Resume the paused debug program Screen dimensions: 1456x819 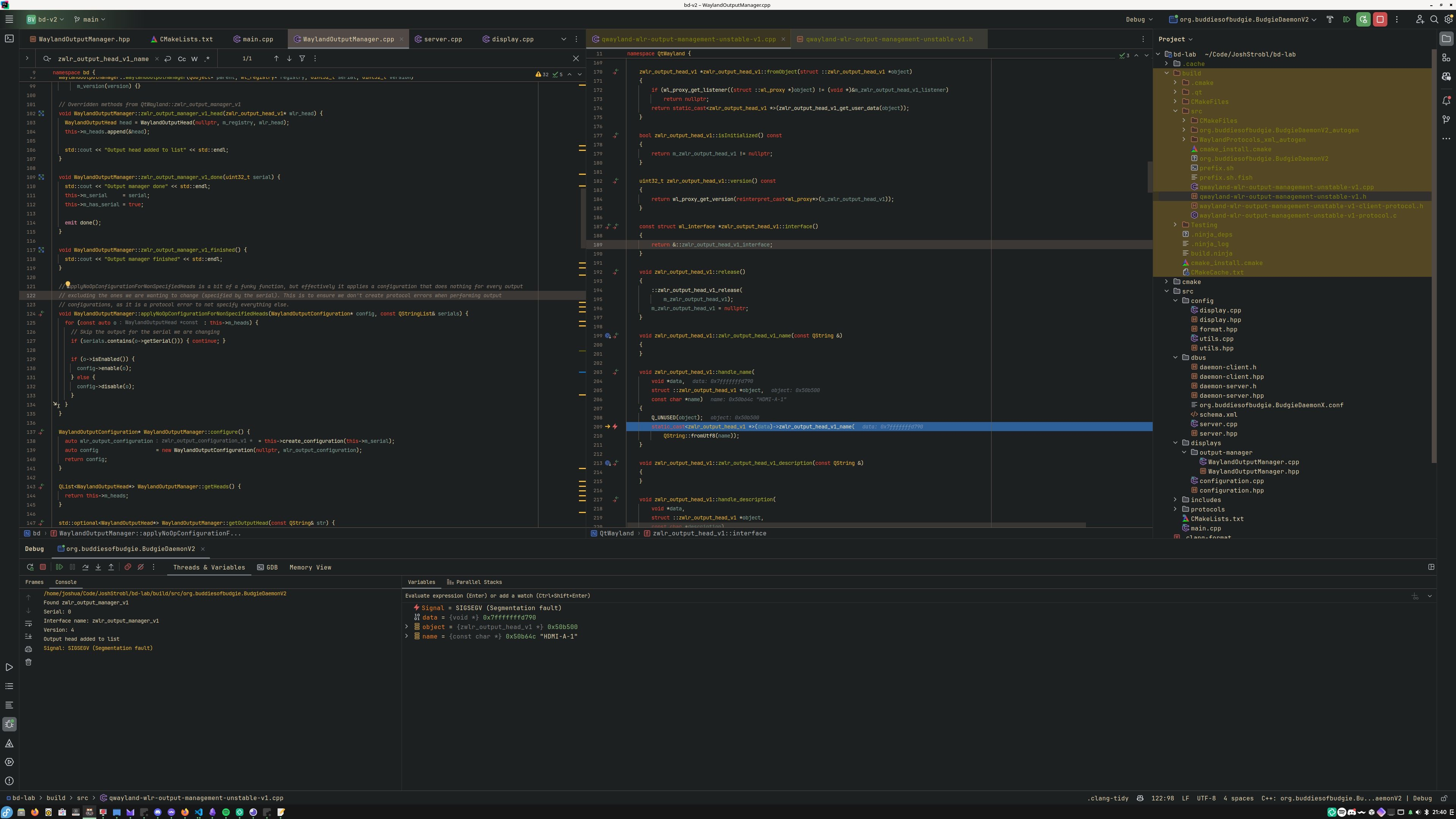(x=60, y=567)
